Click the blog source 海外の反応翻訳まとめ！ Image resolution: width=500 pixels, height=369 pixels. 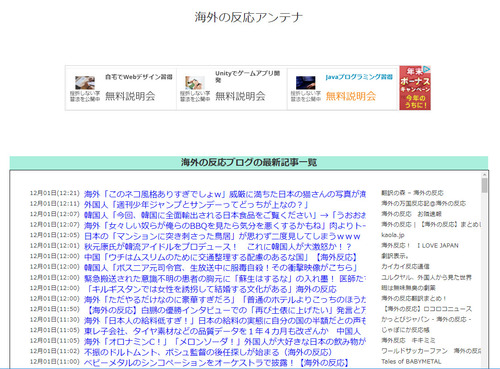point(414,298)
